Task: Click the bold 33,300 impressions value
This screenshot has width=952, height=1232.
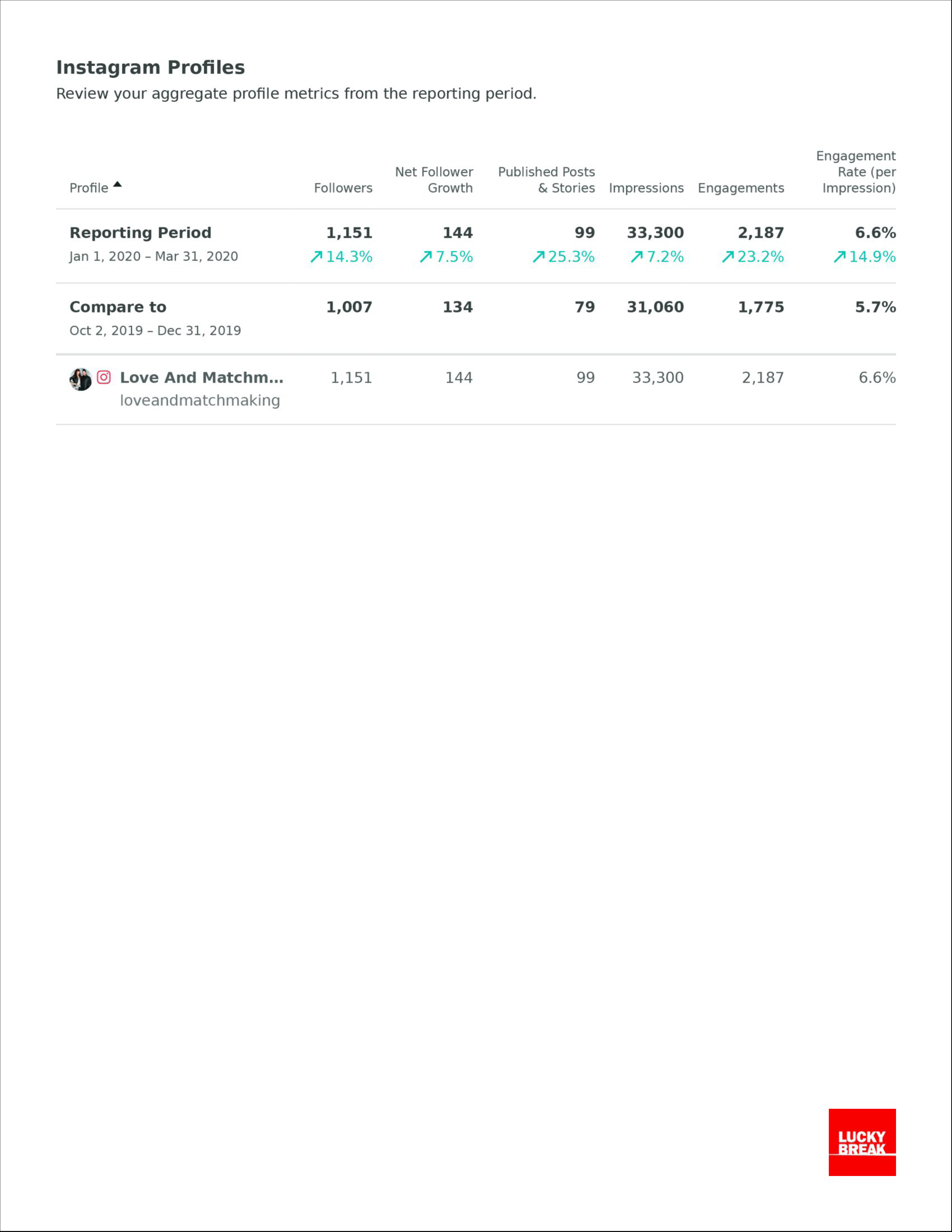Action: pyautogui.click(x=655, y=233)
